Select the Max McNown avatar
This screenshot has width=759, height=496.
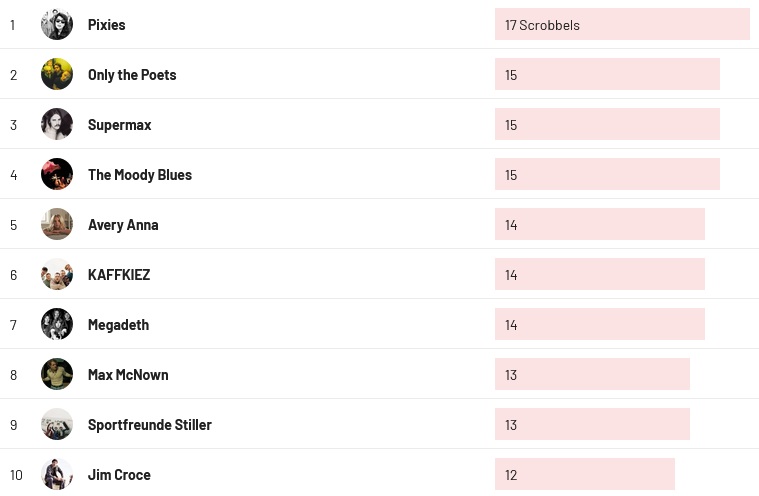pos(57,374)
